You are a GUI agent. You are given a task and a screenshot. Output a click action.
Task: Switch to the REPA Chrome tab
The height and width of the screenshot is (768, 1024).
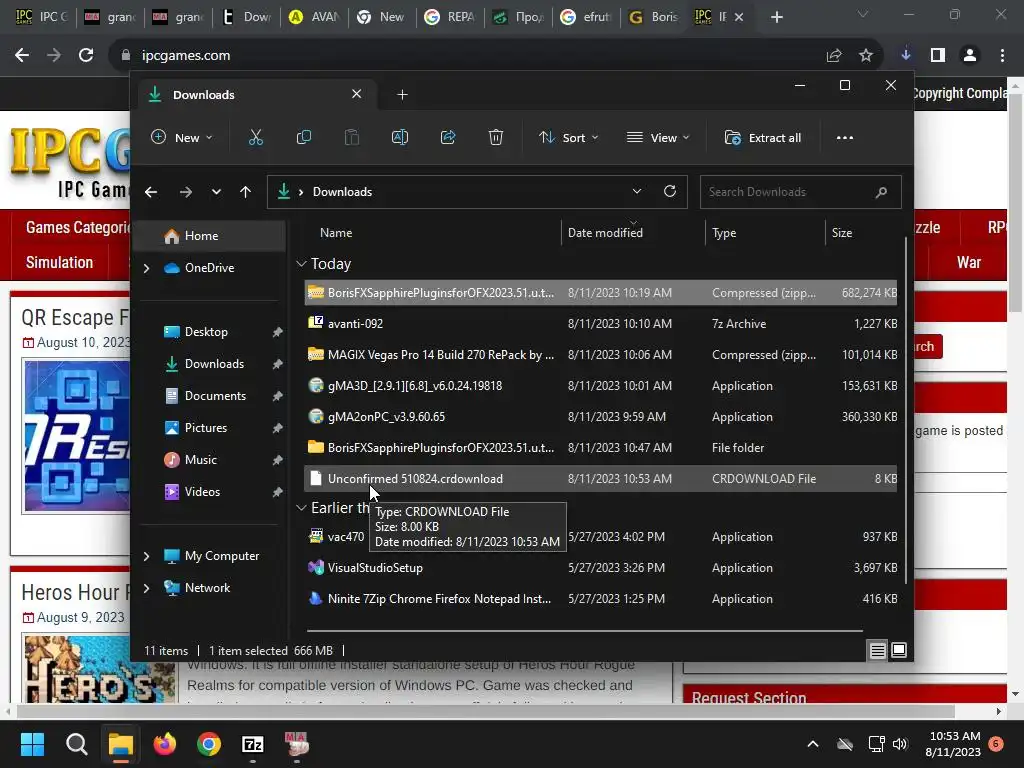pyautogui.click(x=450, y=17)
